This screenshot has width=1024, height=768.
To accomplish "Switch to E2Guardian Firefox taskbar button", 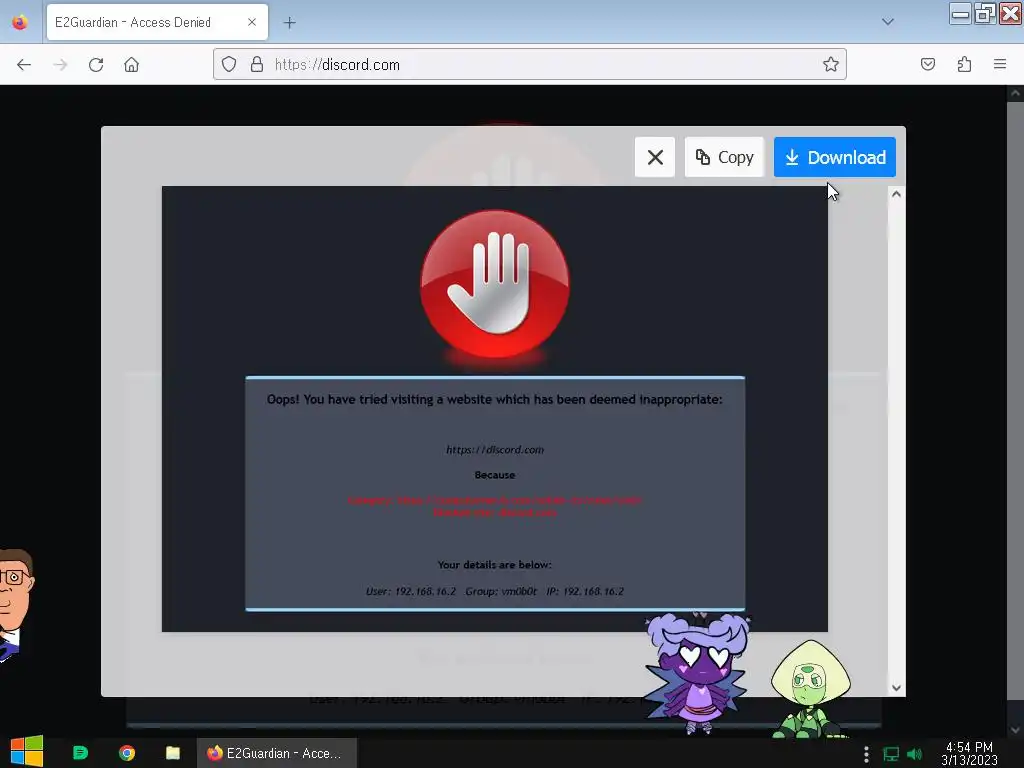I will pyautogui.click(x=276, y=753).
